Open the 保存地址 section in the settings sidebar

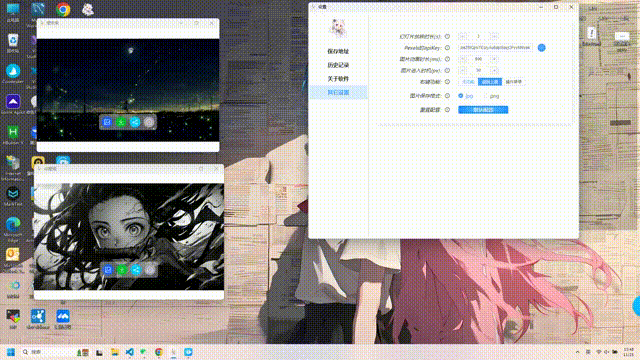[x=338, y=51]
